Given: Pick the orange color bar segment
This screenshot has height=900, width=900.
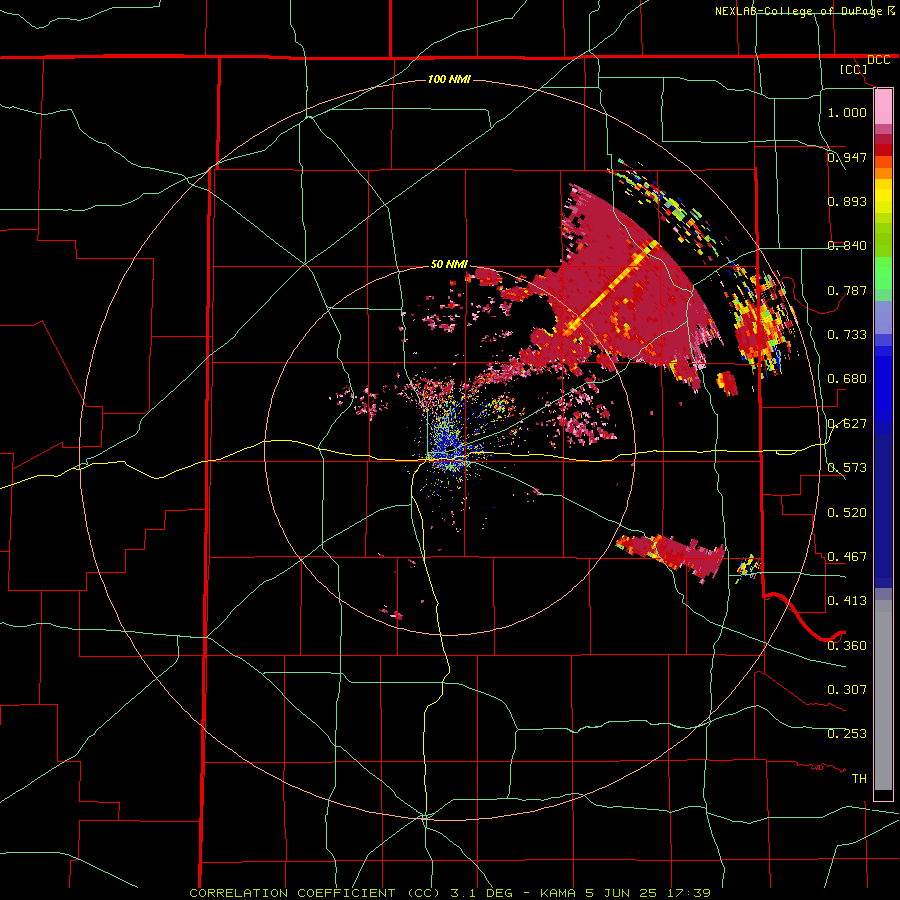Looking at the screenshot, I should pyautogui.click(x=883, y=168).
